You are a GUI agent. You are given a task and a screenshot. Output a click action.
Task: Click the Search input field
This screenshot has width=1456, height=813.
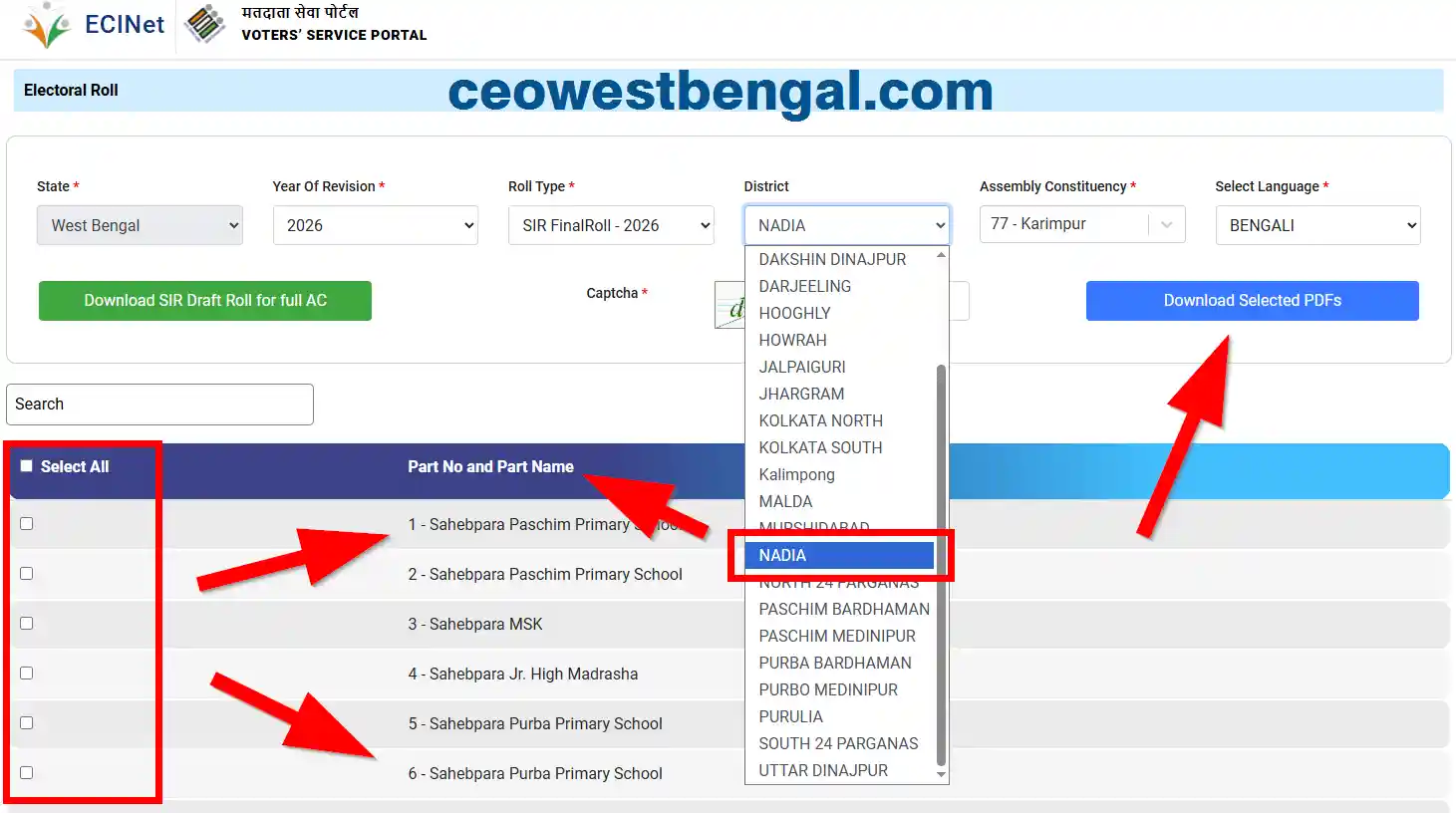(159, 405)
